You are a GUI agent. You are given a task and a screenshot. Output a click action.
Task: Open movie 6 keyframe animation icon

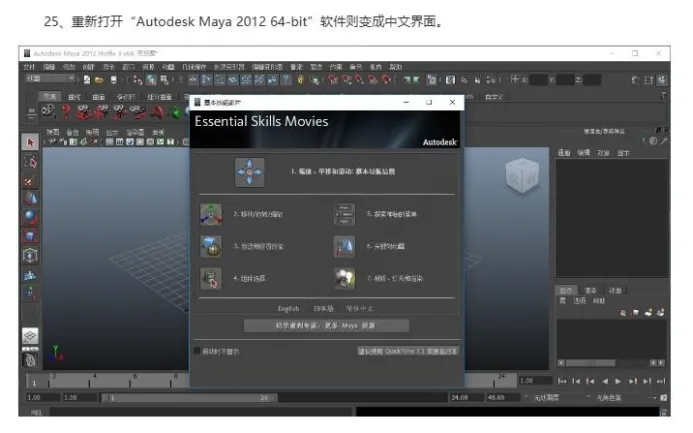point(344,247)
